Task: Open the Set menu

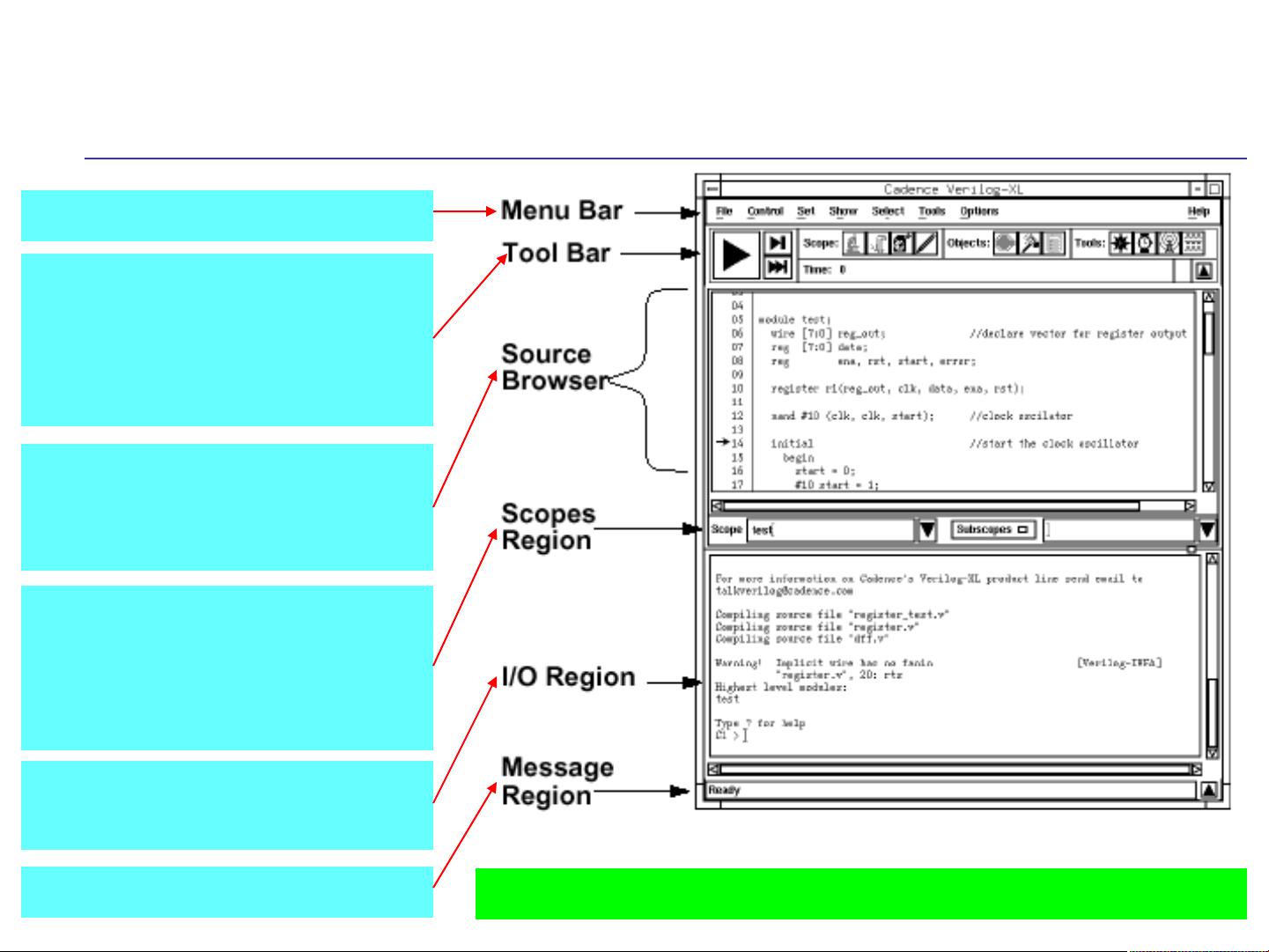Action: (807, 211)
